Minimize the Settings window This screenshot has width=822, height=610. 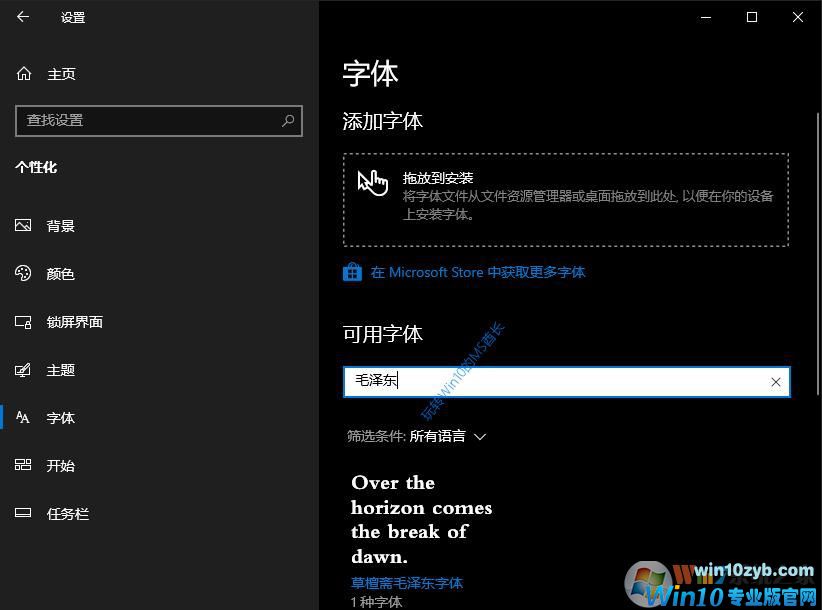point(706,17)
